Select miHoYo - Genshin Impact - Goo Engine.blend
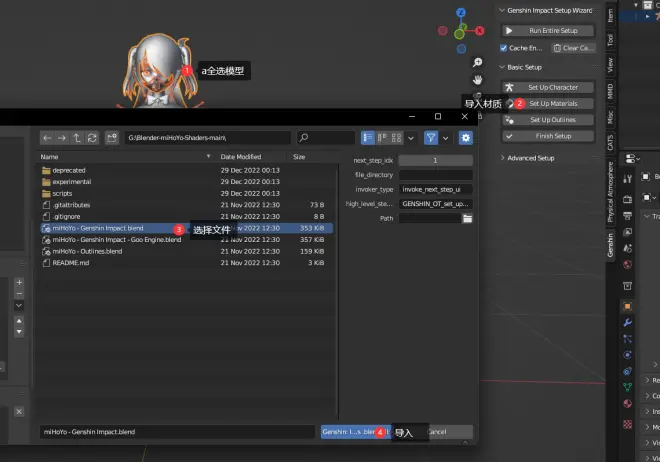 (186, 240)
